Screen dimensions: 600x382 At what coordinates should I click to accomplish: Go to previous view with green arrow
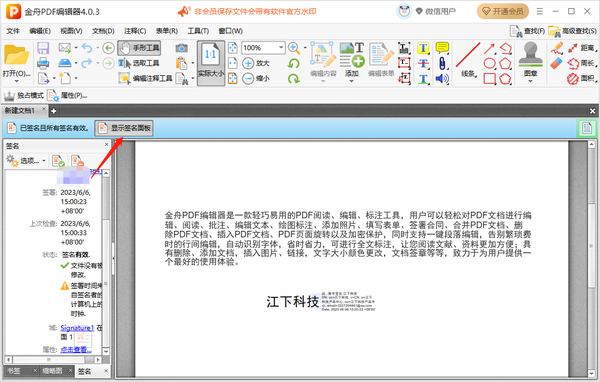(109, 48)
